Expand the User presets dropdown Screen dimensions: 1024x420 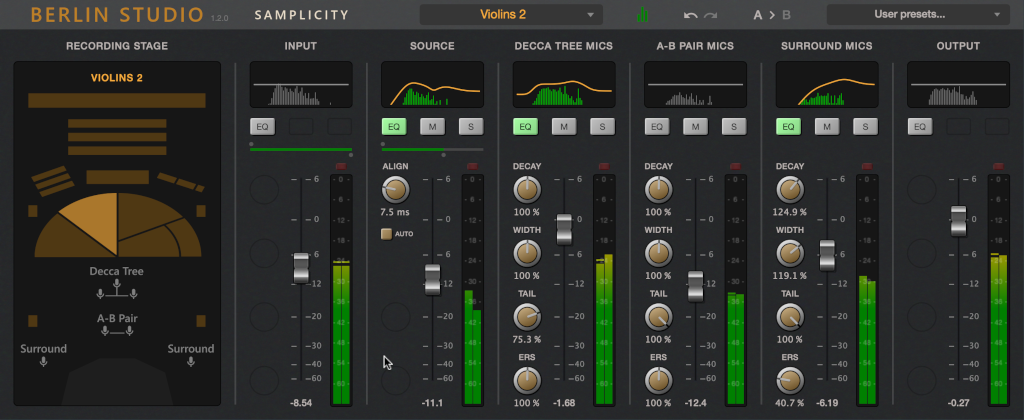coord(916,14)
